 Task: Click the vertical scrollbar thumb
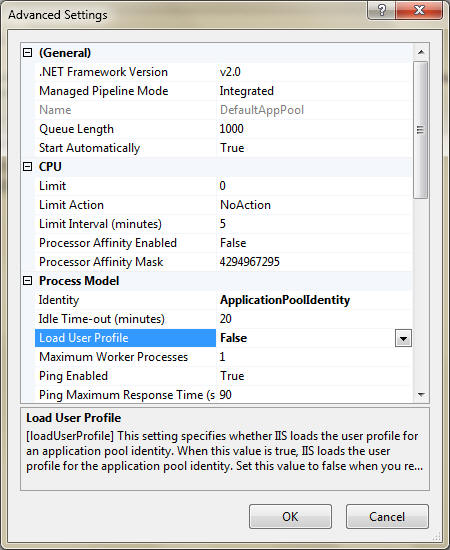[x=421, y=130]
